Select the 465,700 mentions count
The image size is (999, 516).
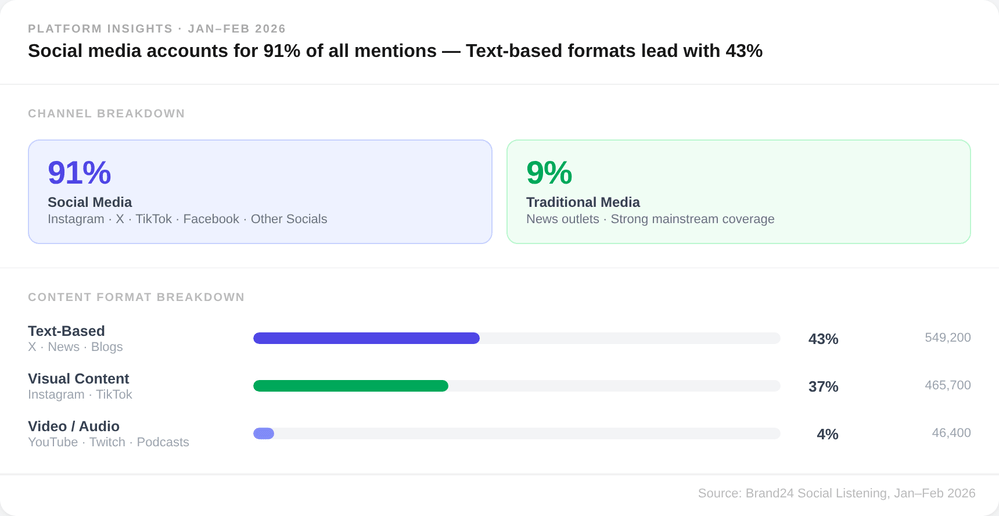(947, 385)
